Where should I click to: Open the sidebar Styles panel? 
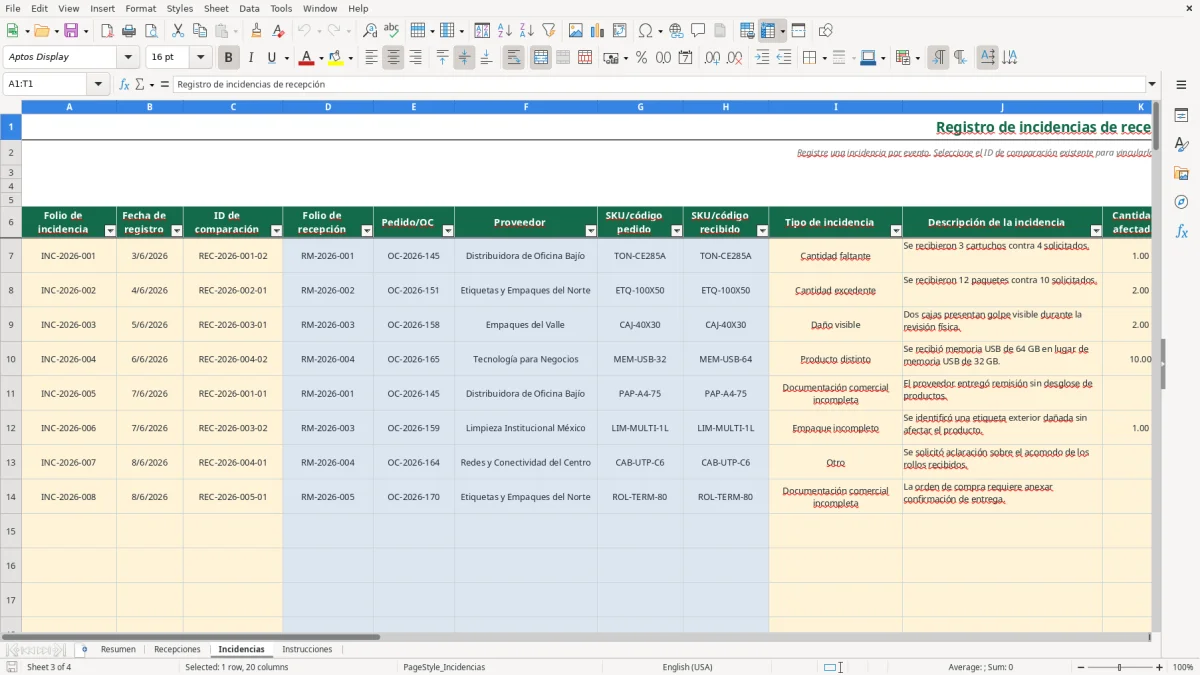pos(1181,145)
